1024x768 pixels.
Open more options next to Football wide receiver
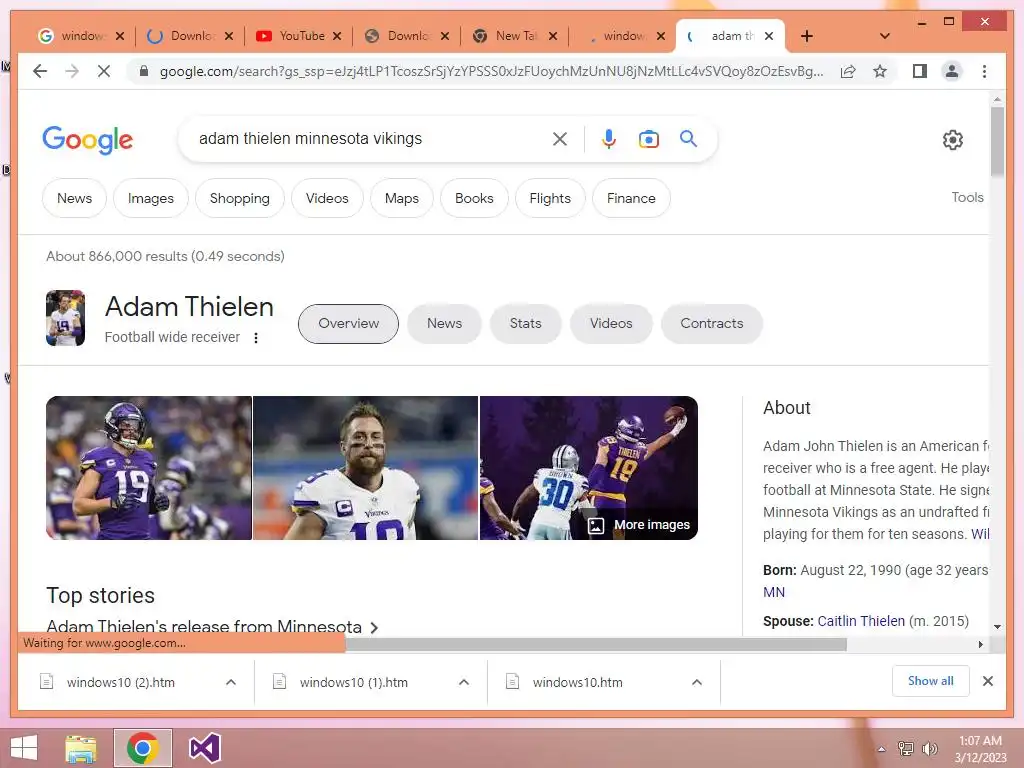(256, 338)
